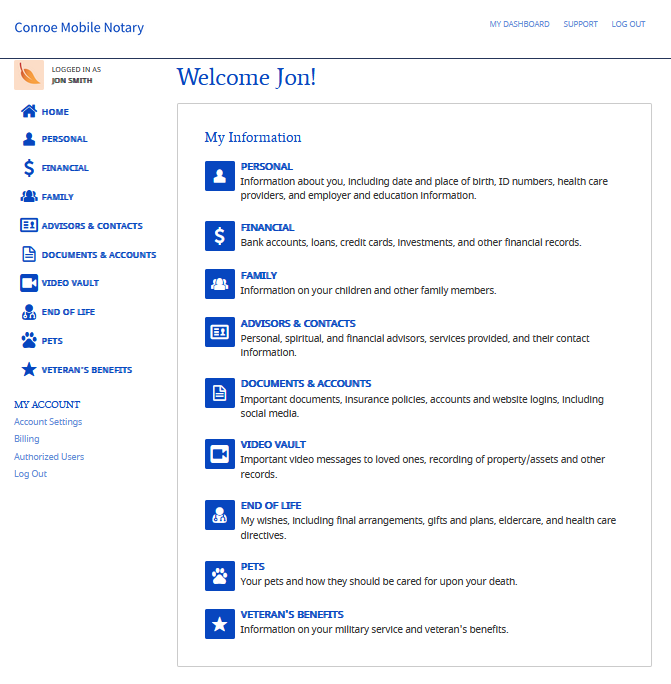The width and height of the screenshot is (671, 684).
Task: Open END OF LIFE heading link in main panel
Action: (271, 506)
